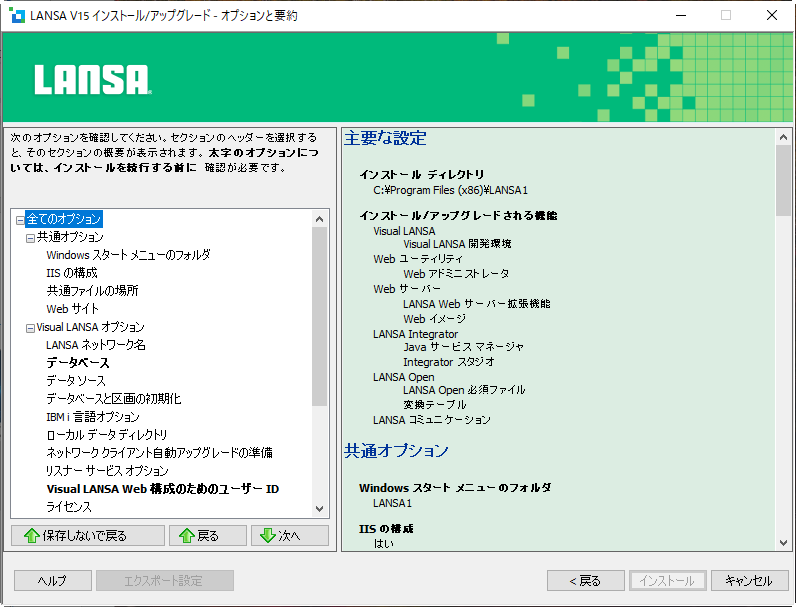Click Integrator スタジオ text

click(449, 362)
